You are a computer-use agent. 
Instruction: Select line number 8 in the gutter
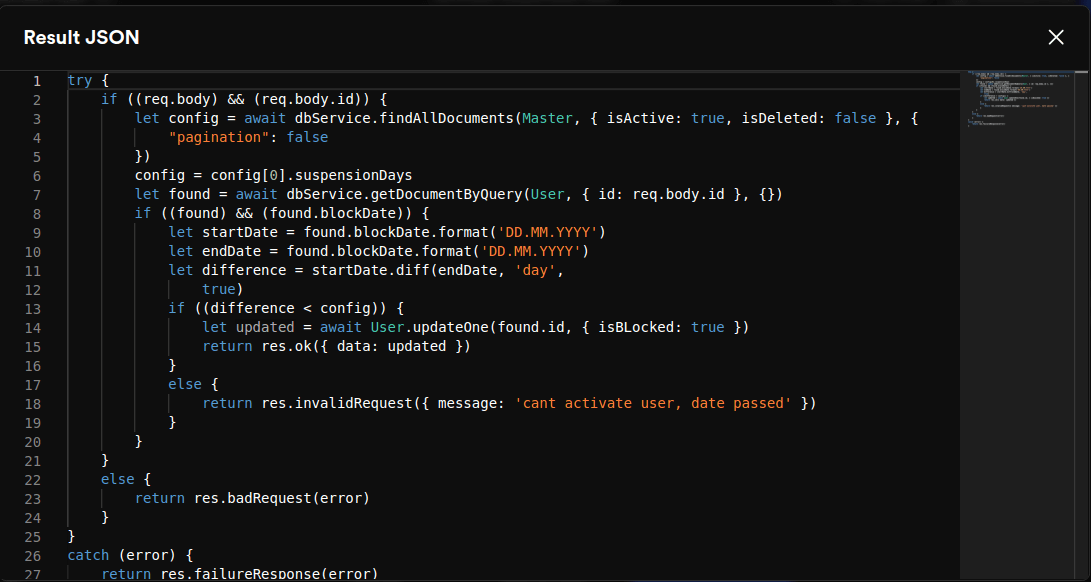(x=36, y=213)
